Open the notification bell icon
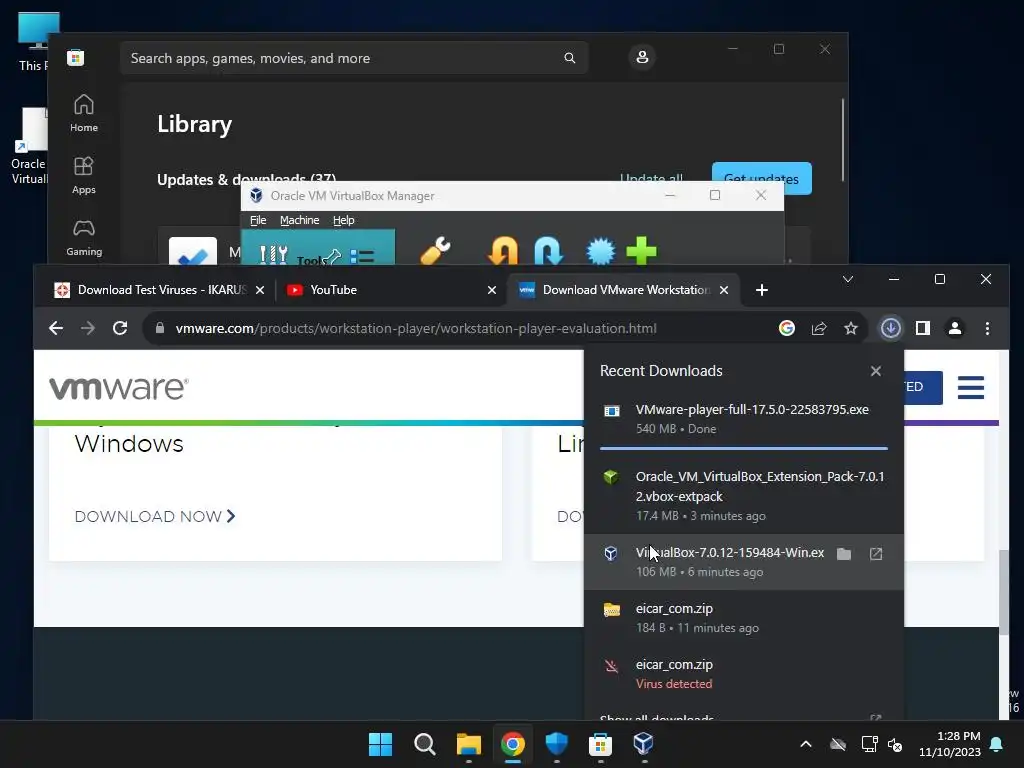Viewport: 1024px width, 768px height. point(997,744)
